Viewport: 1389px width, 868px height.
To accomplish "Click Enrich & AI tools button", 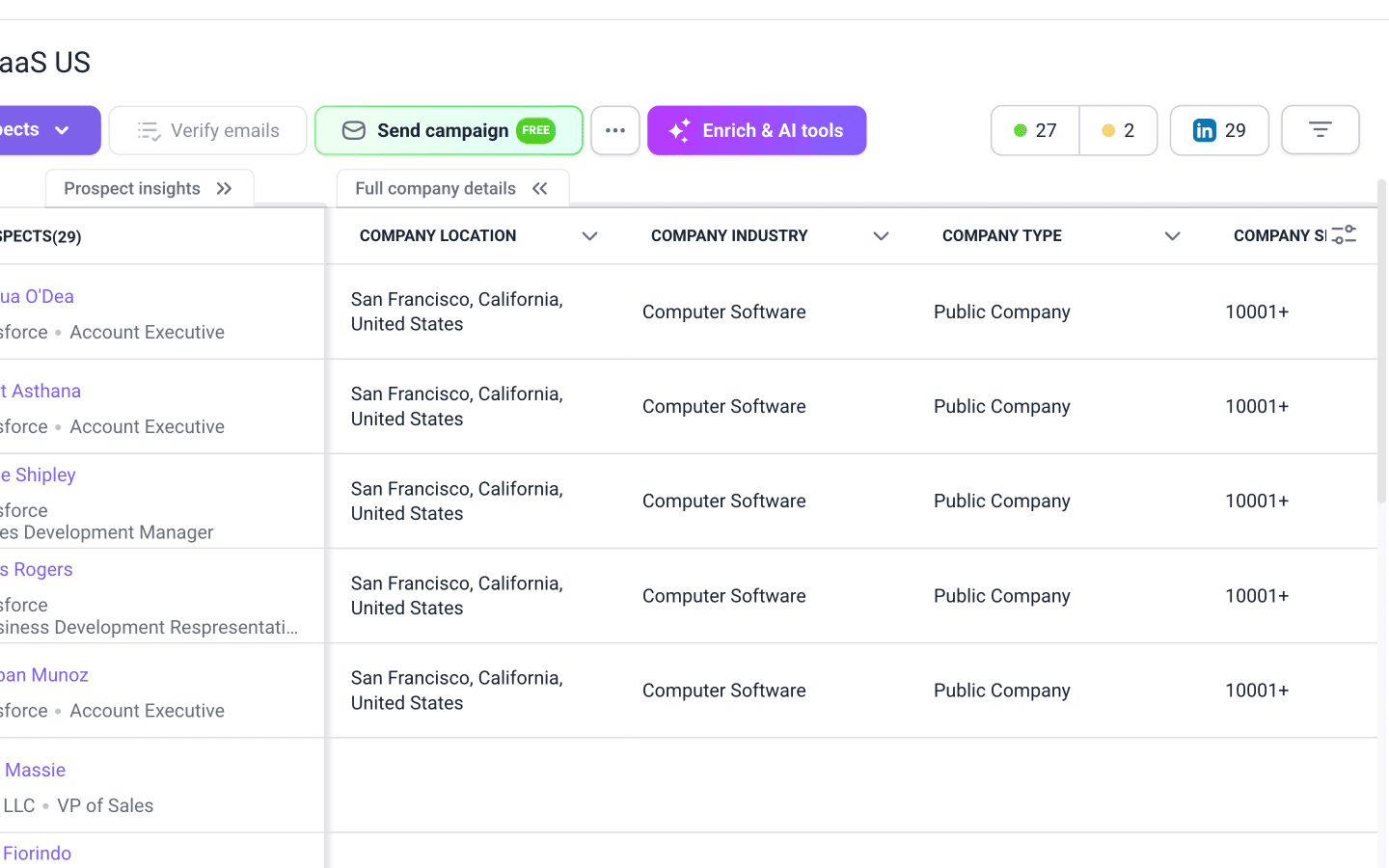I will coord(757,130).
